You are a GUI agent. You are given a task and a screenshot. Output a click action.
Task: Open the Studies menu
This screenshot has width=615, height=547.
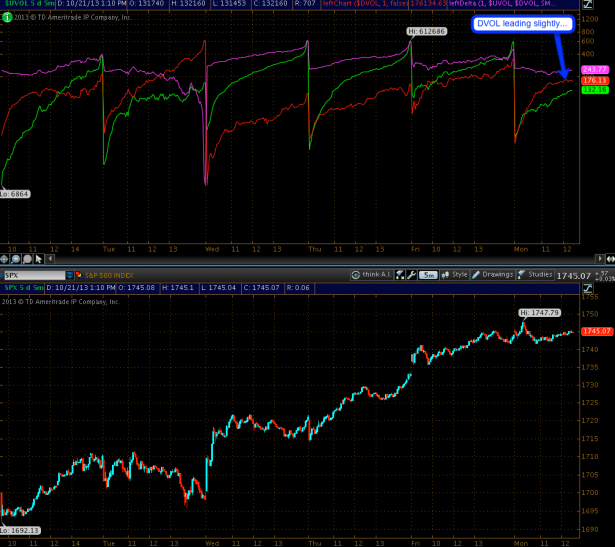coord(535,275)
